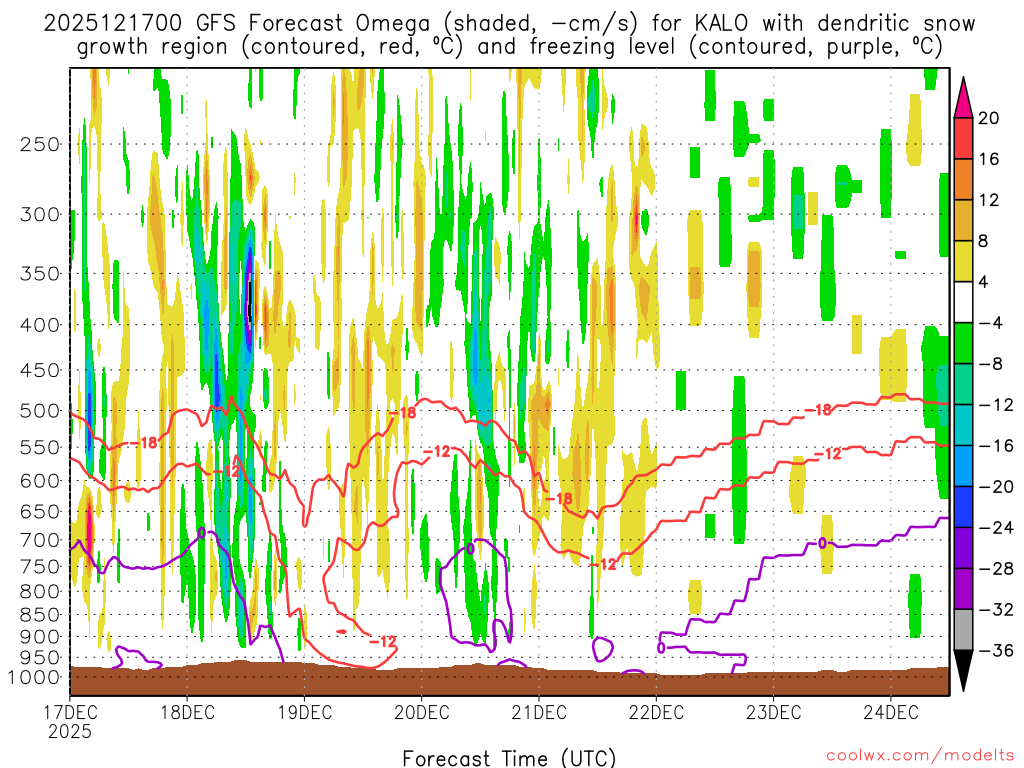
Task: Click the brown ground surface band
Action: [x=509, y=680]
